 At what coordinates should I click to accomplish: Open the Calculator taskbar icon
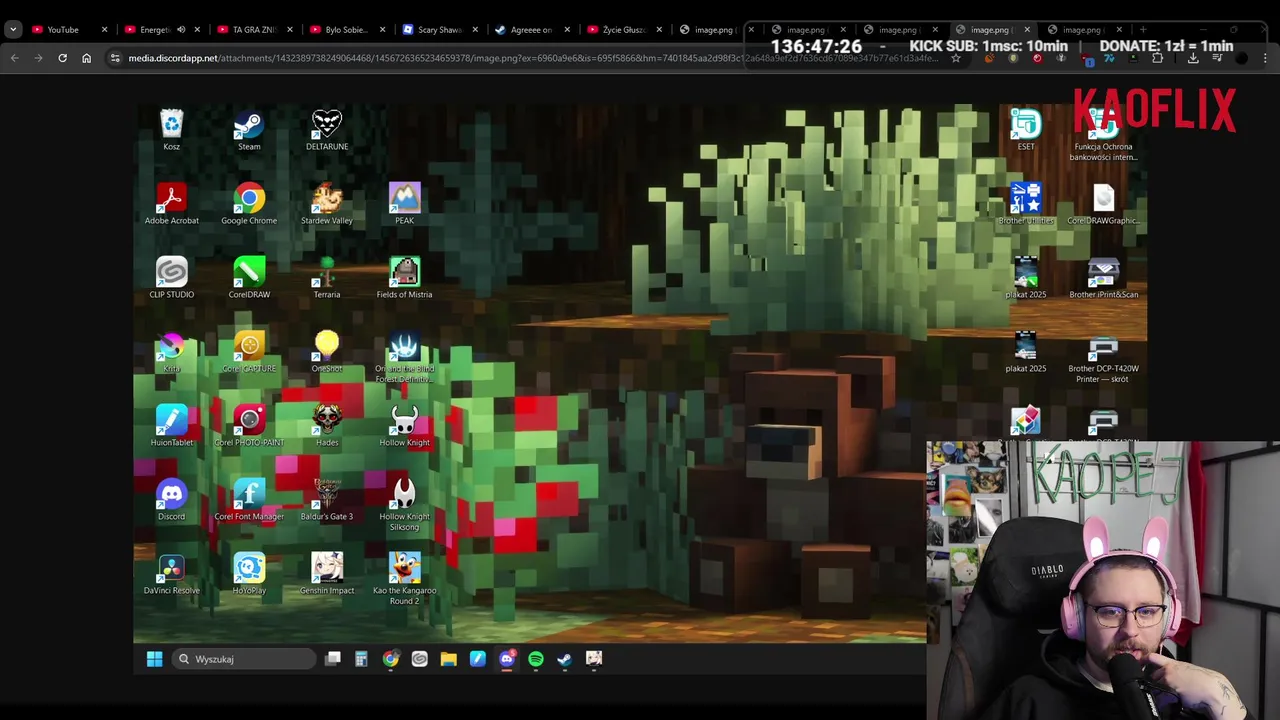click(x=361, y=659)
